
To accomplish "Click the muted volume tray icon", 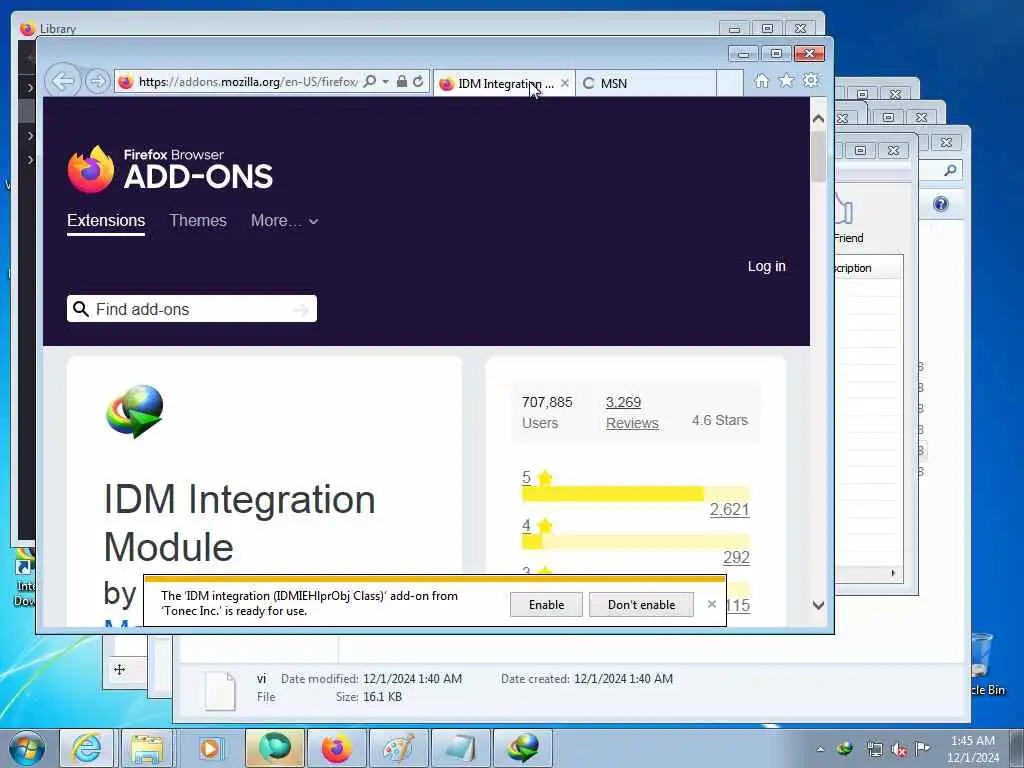I will click(899, 749).
